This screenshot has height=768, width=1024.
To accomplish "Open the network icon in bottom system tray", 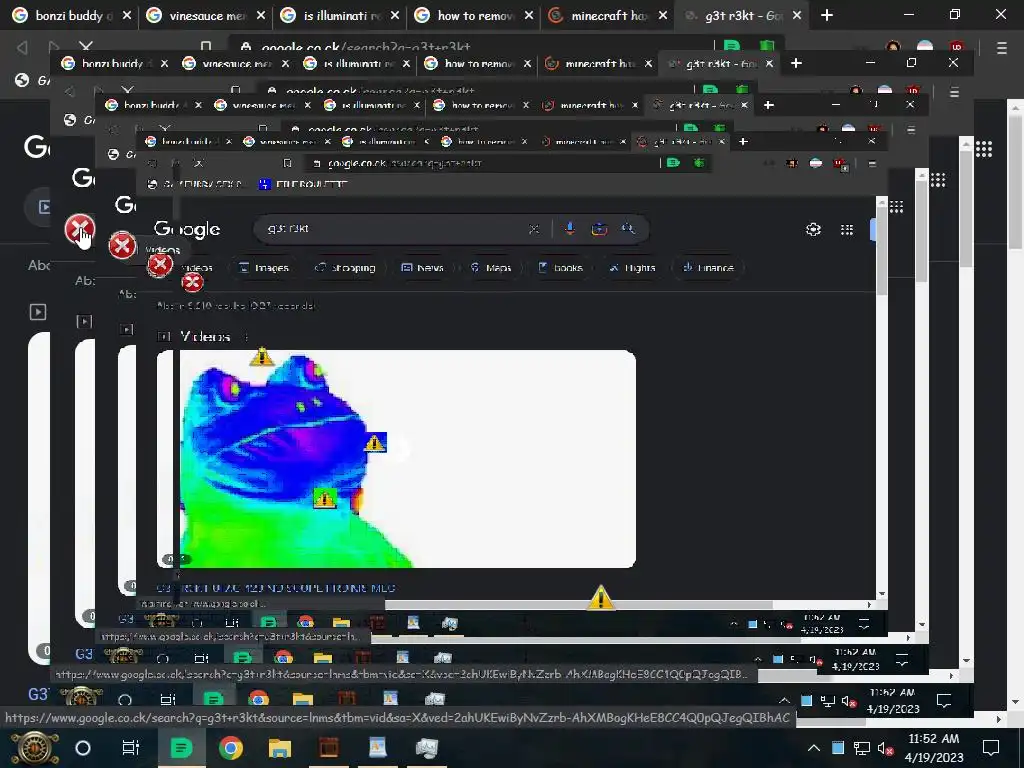I will [862, 748].
